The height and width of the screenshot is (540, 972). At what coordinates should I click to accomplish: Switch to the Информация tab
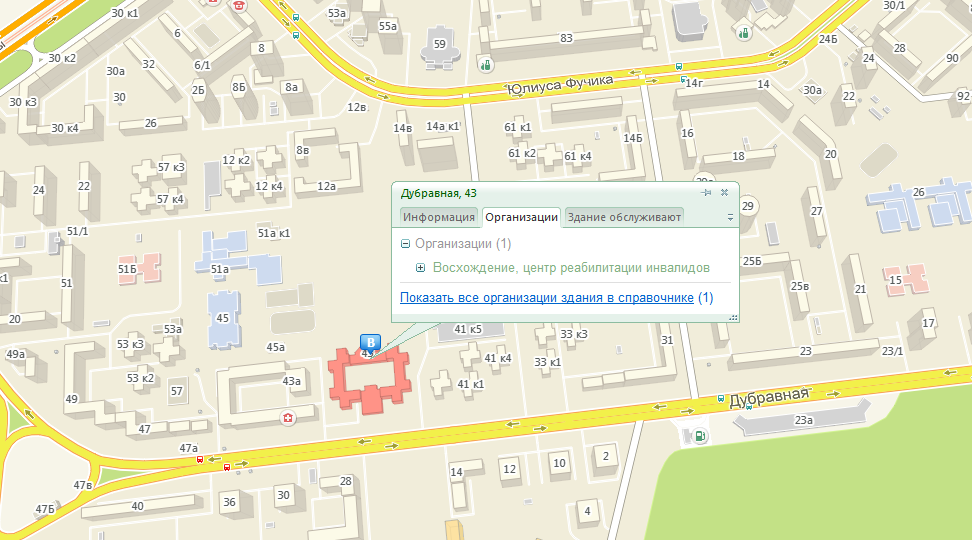coord(438,217)
